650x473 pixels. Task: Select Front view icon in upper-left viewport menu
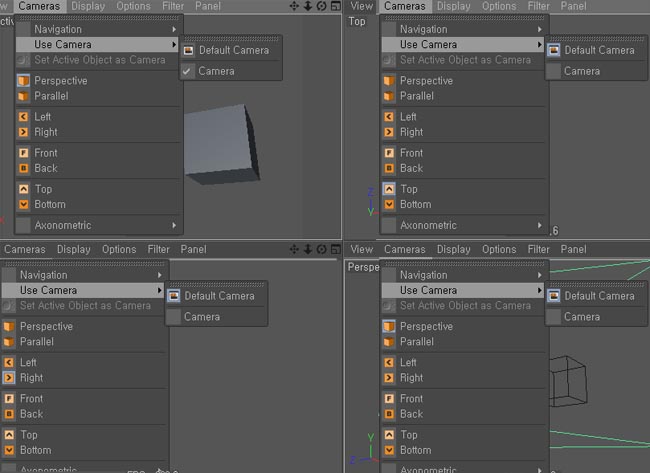(24, 153)
